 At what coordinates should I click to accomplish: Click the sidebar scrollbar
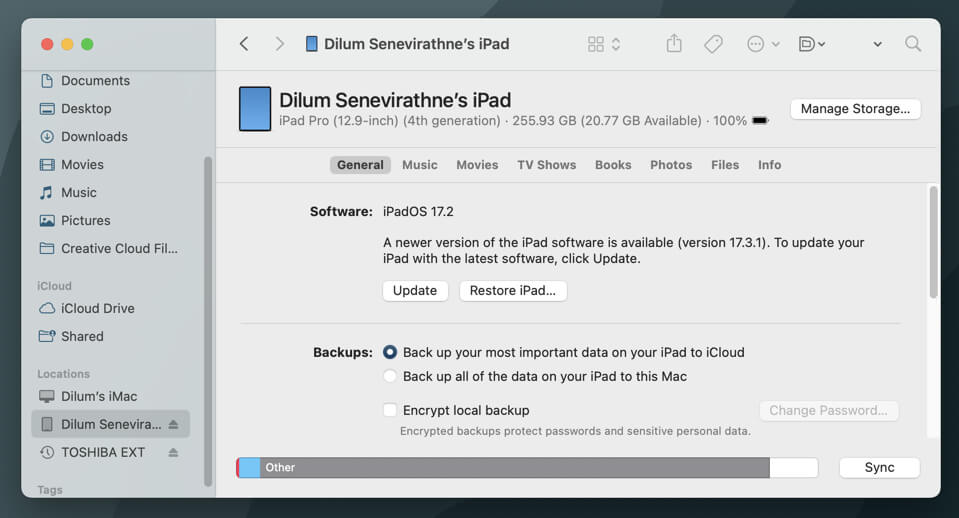pos(208,321)
